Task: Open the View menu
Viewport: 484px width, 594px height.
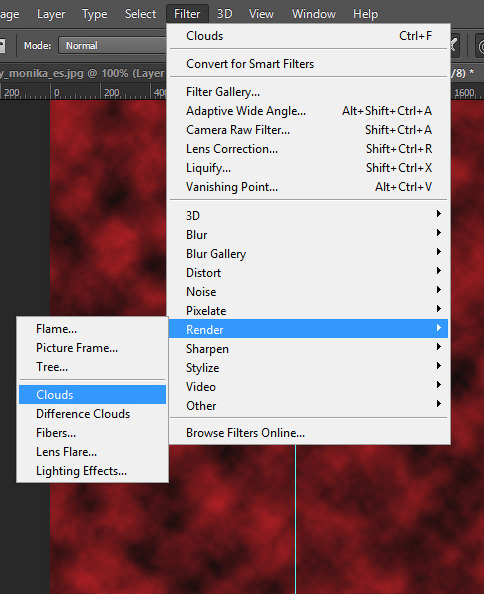Action: (261, 14)
